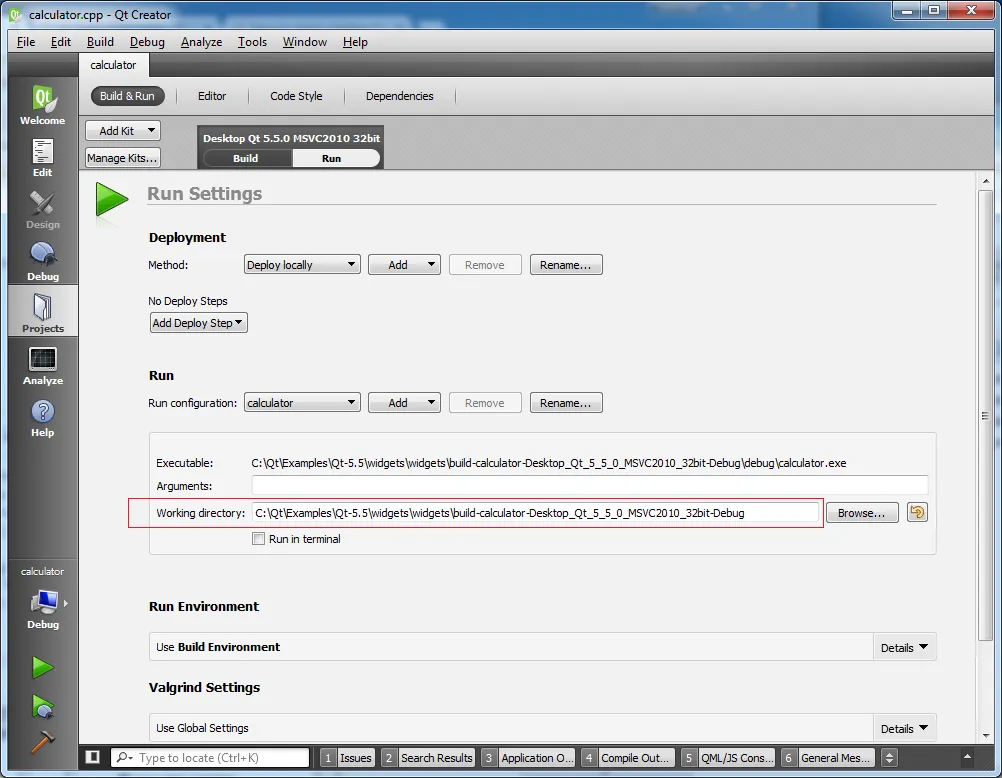The width and height of the screenshot is (1002, 778).
Task: Open the Application Output pane
Action: [528, 758]
